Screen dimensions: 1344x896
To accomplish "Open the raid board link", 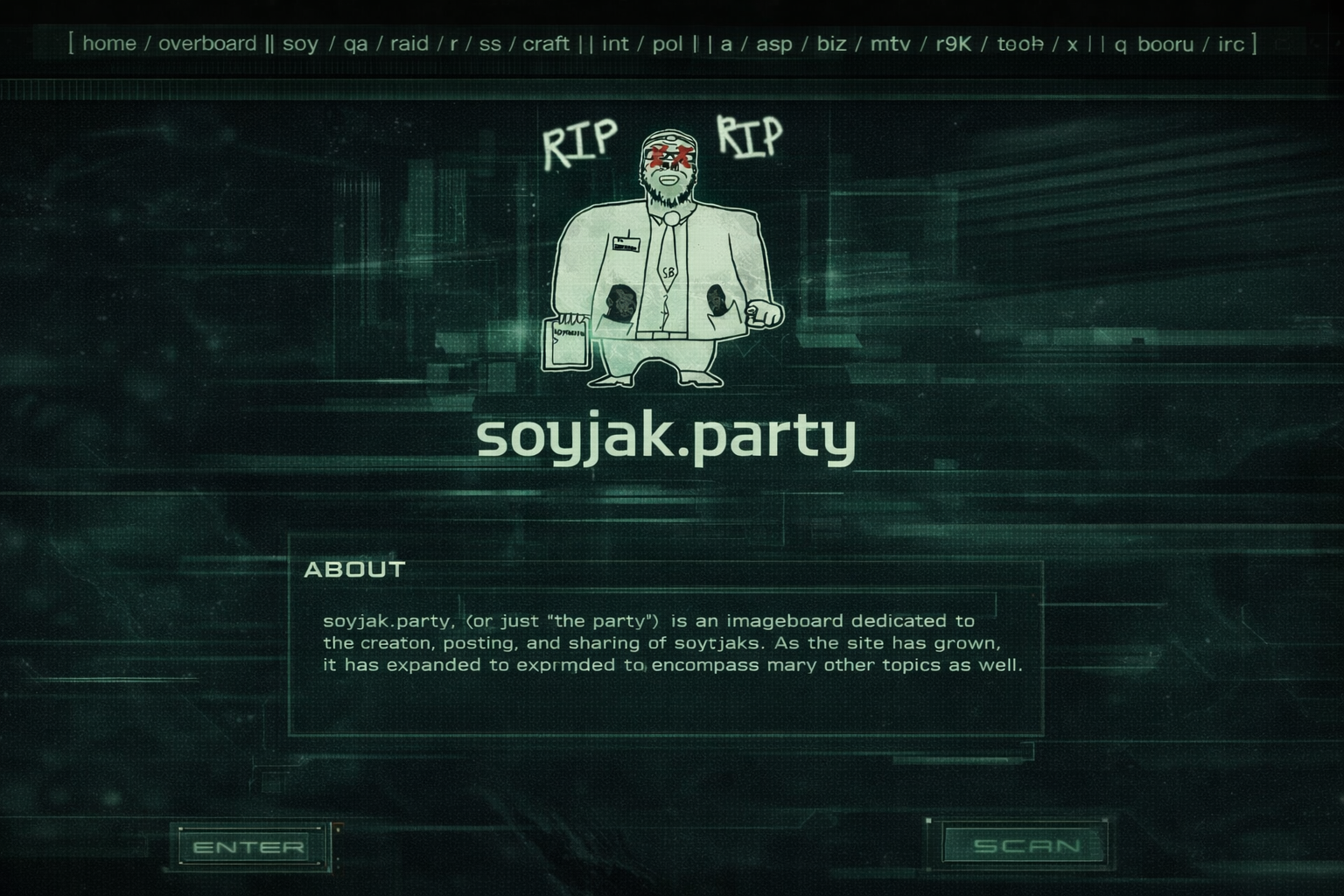I will (x=409, y=44).
